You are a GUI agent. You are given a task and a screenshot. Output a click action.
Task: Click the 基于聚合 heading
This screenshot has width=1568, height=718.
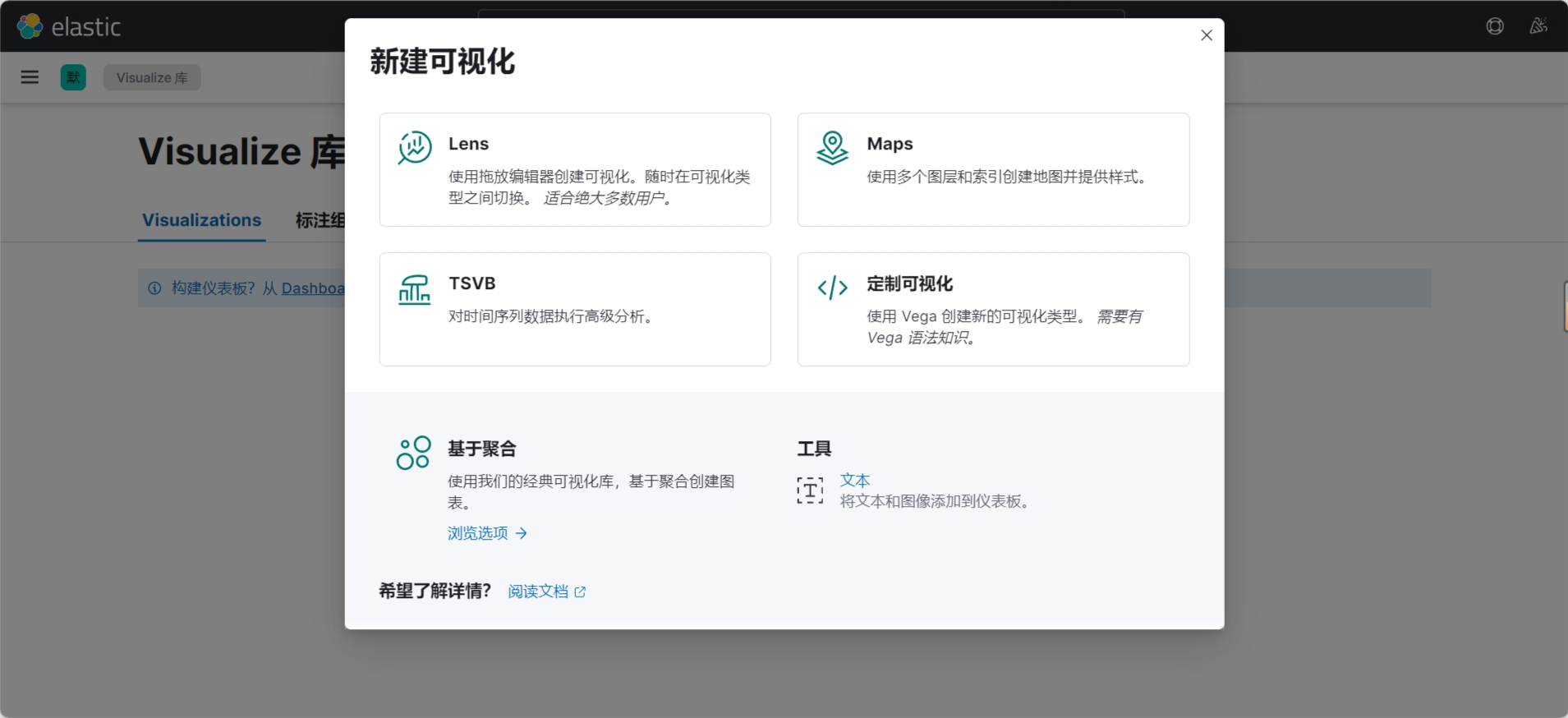pyautogui.click(x=482, y=449)
